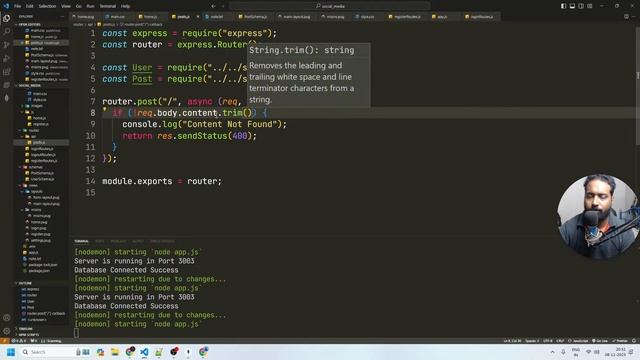The image size is (640, 360).
Task: Toggle primary sidebar layout icon
Action: tap(563, 6)
